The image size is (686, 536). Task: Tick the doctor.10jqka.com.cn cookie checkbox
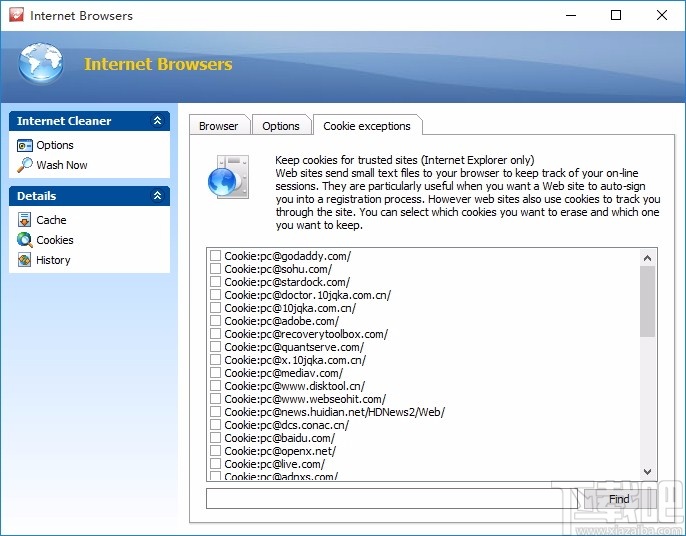(x=215, y=294)
